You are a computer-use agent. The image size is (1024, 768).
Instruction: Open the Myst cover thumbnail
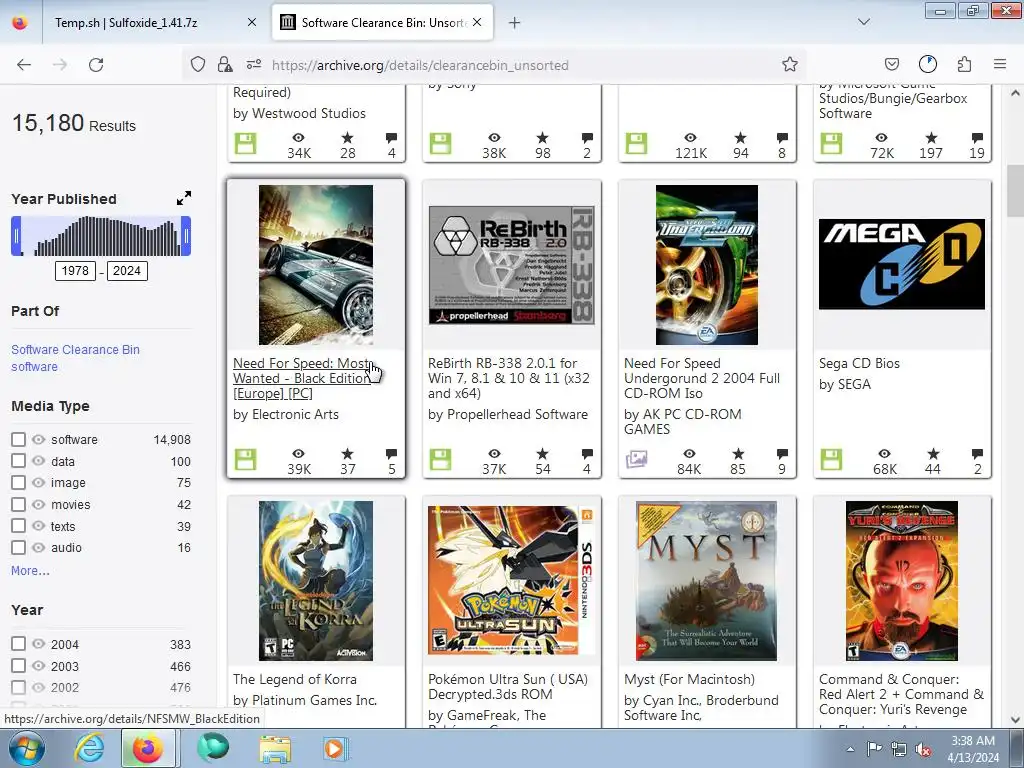707,581
